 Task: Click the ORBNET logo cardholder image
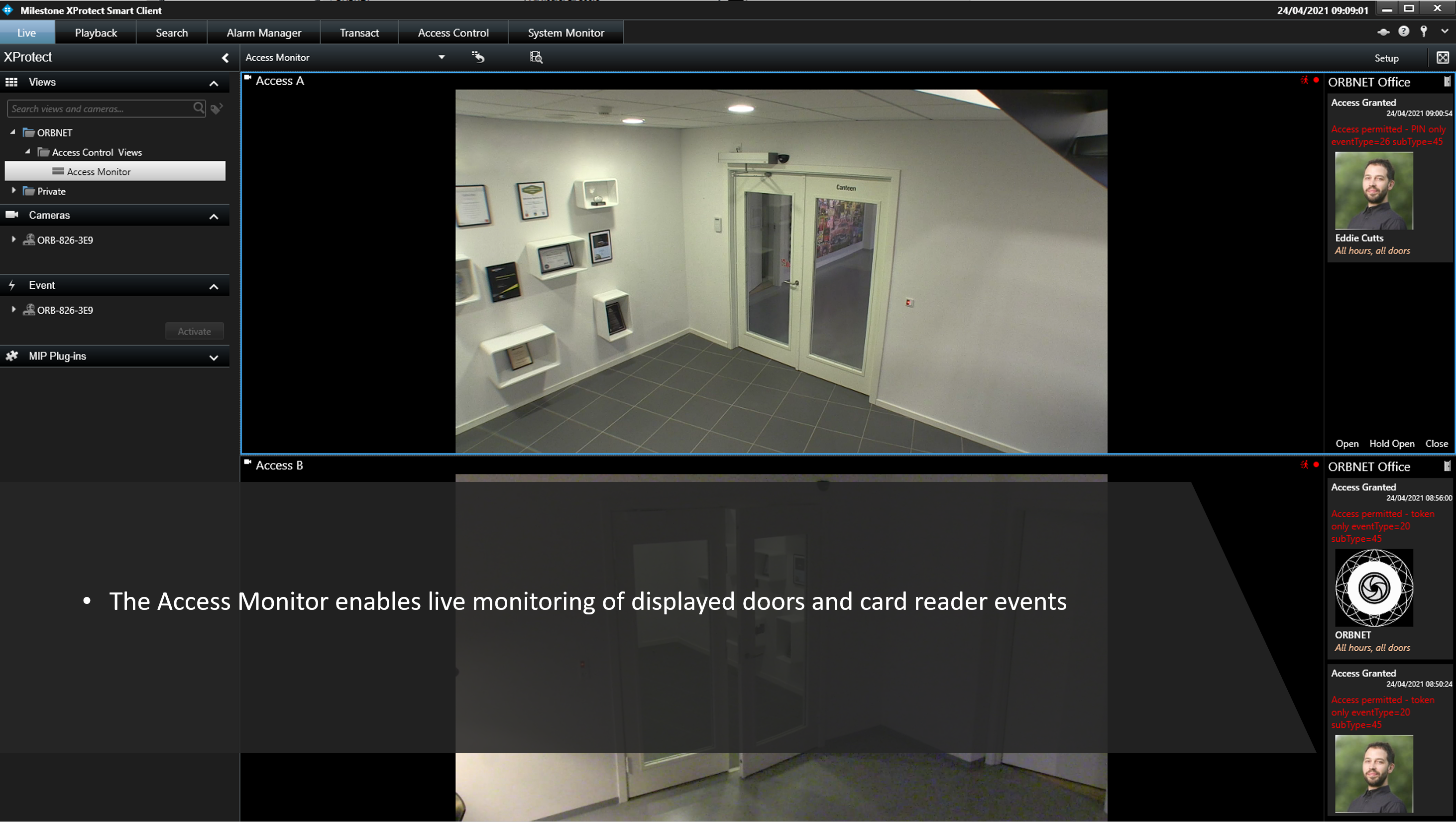[1374, 587]
